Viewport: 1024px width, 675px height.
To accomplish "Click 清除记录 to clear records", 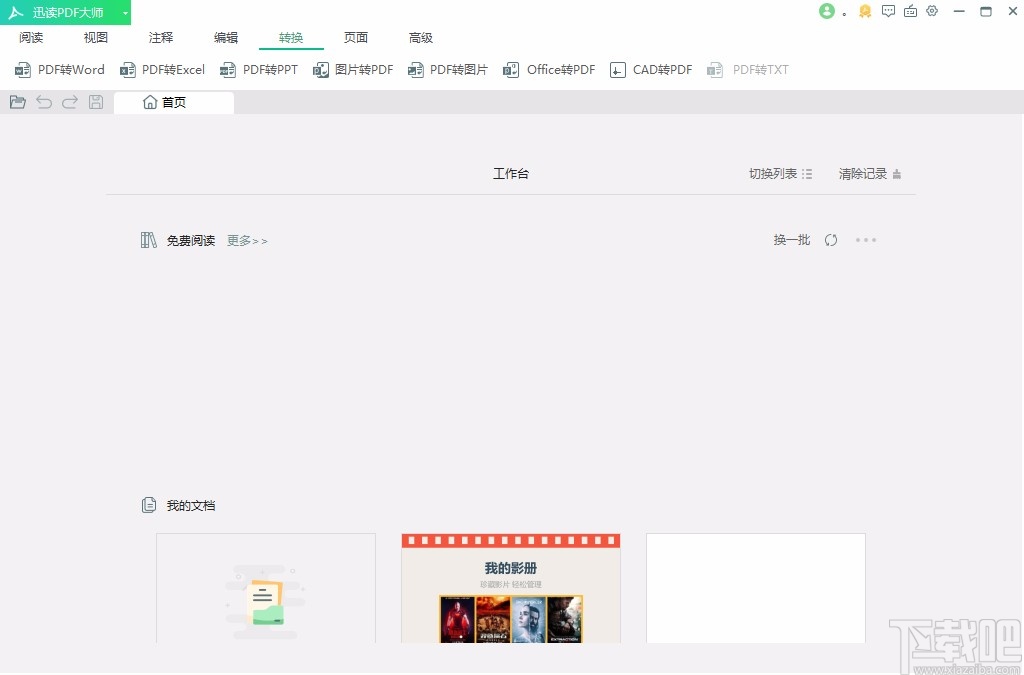I will click(863, 173).
